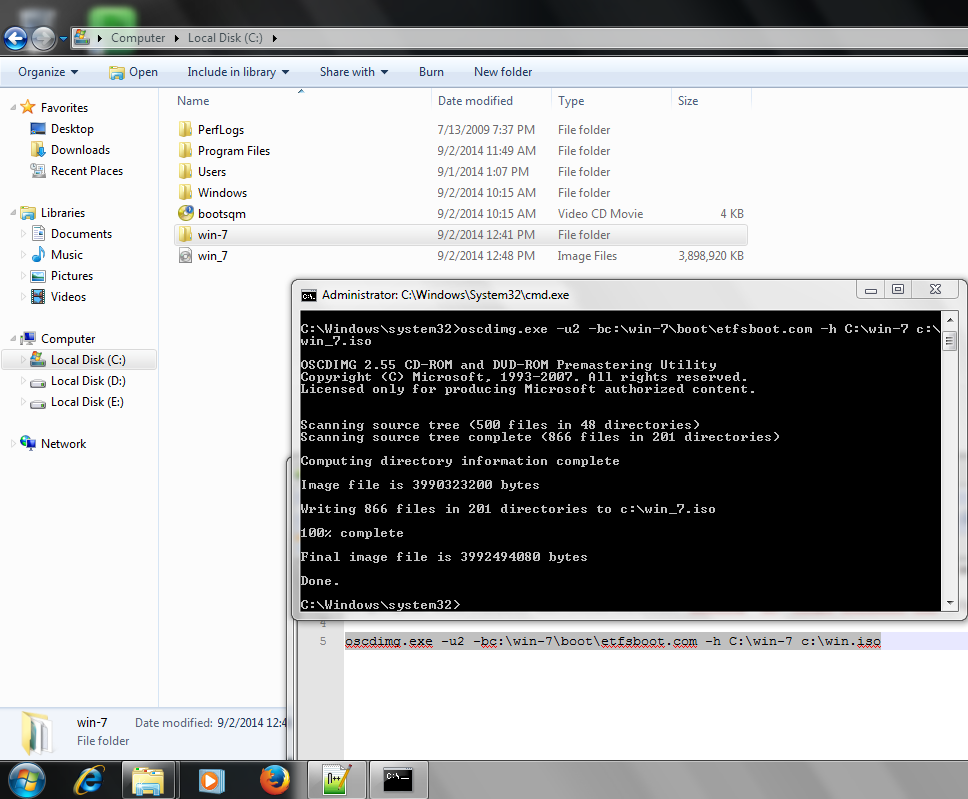Expand Local Disk (D:) in the navigation pane
The height and width of the screenshot is (799, 968).
22,381
